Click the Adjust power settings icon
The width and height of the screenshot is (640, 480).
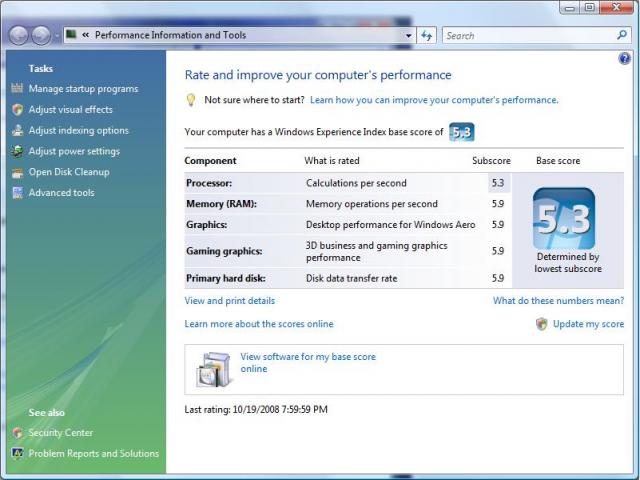pyautogui.click(x=17, y=151)
